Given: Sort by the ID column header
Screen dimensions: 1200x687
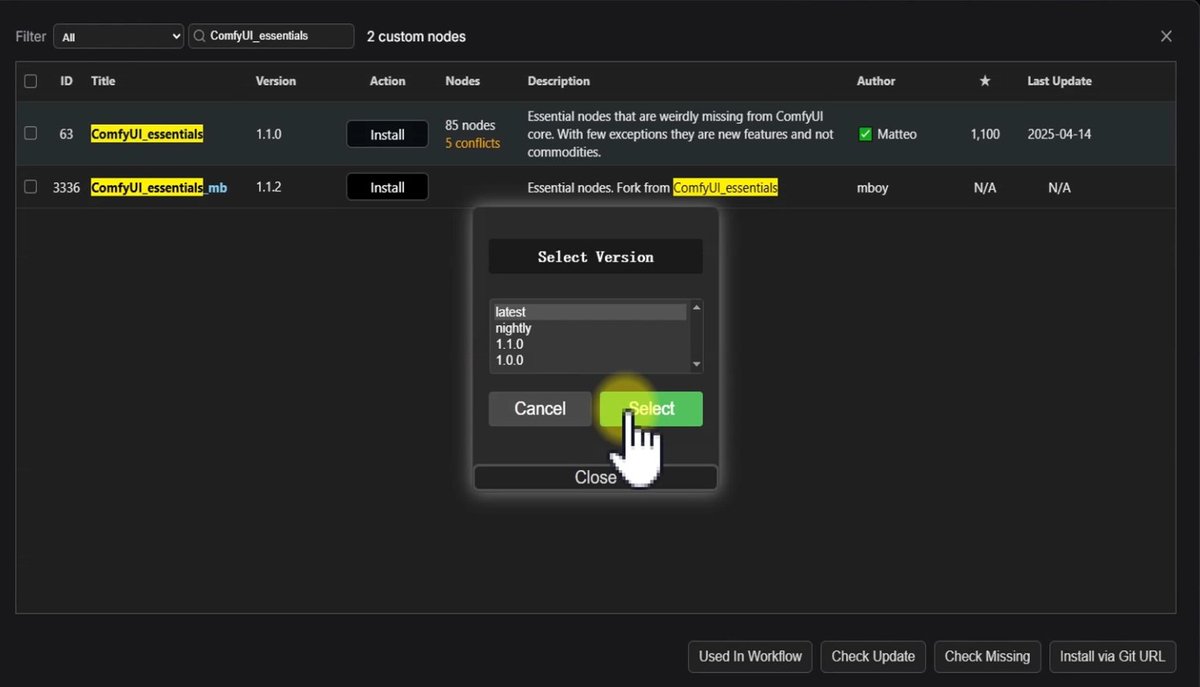Looking at the screenshot, I should (x=66, y=81).
